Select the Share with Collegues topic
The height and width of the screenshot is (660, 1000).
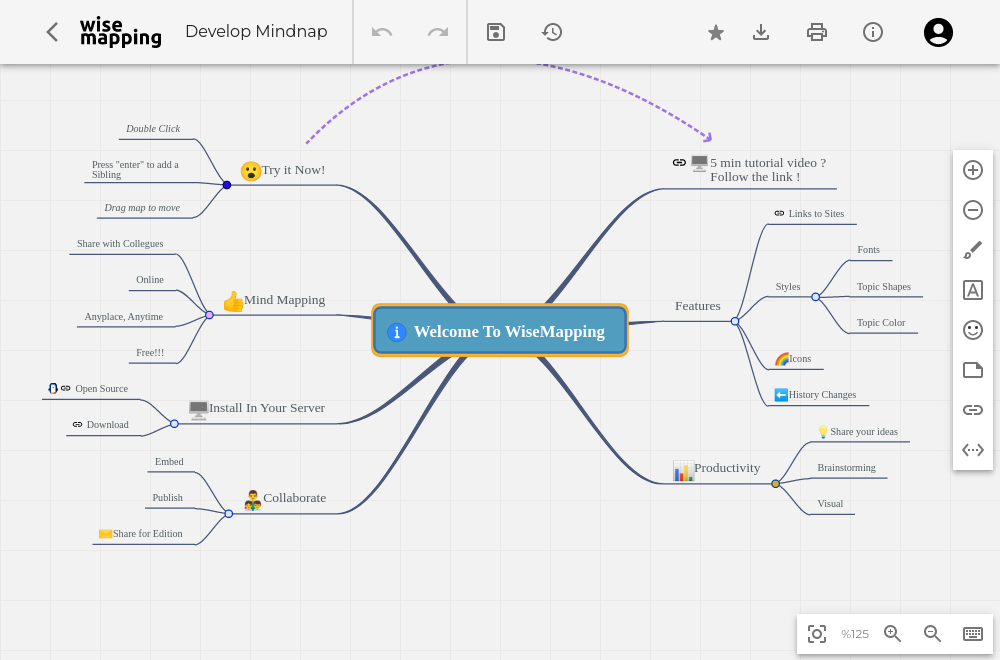(120, 244)
